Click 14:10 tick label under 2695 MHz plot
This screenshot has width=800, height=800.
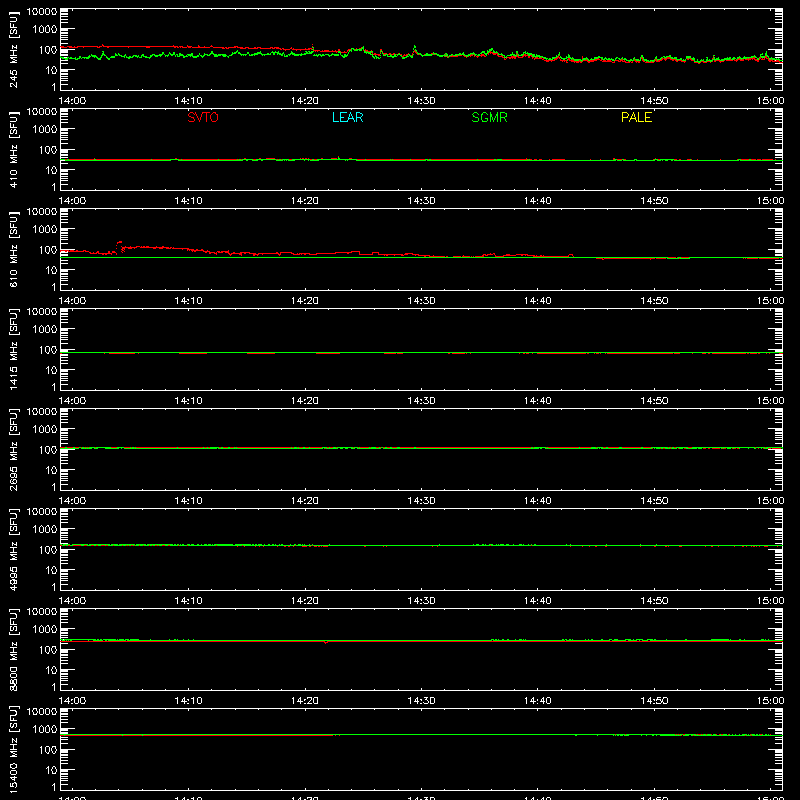point(188,501)
